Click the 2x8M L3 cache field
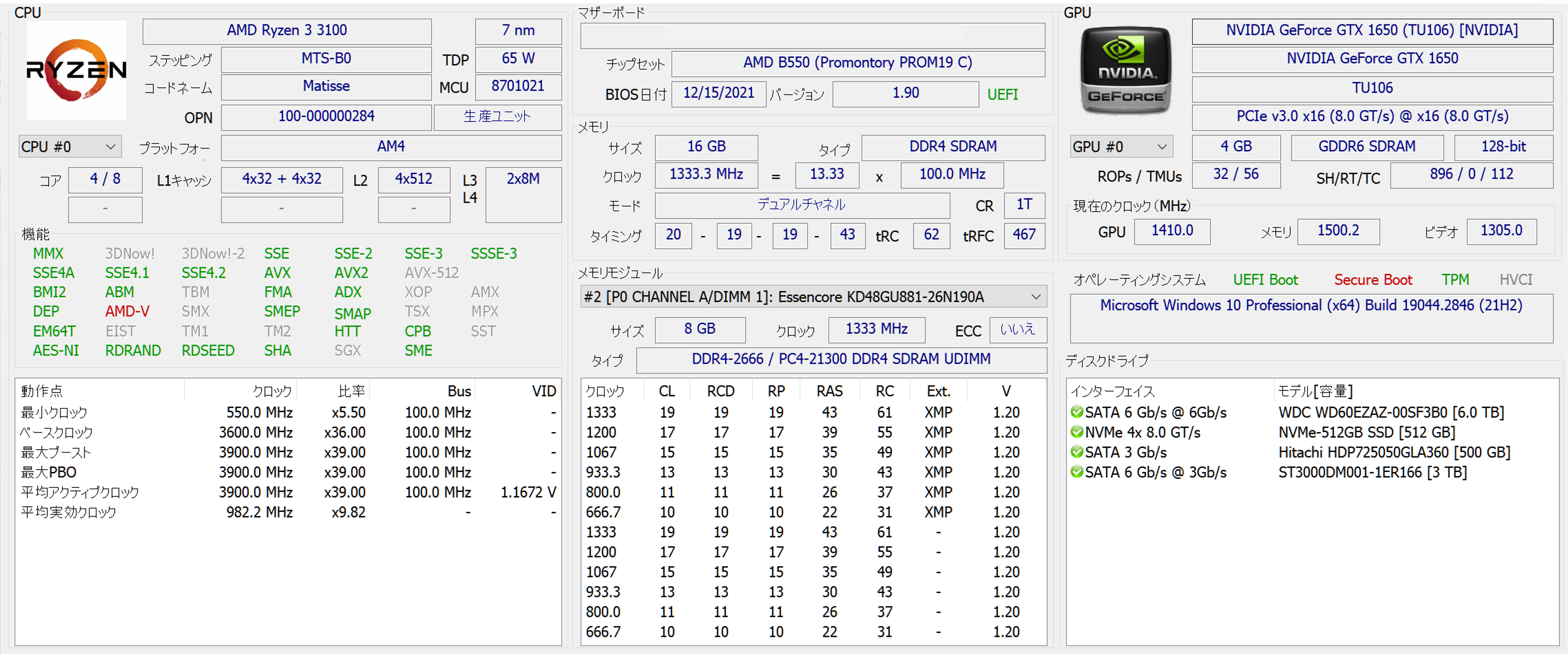Screen dimensions: 1568x654 click(x=524, y=195)
